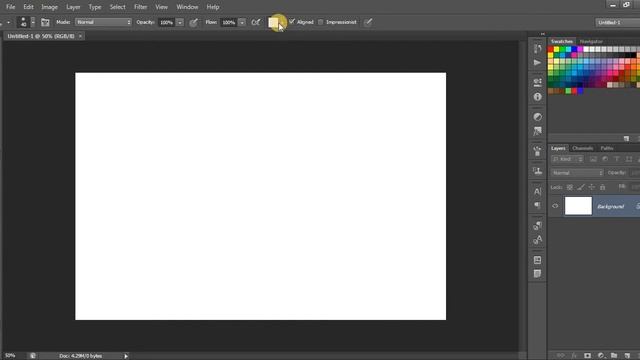Filter for pixel layers icon
640x360 pixels.
593,159
